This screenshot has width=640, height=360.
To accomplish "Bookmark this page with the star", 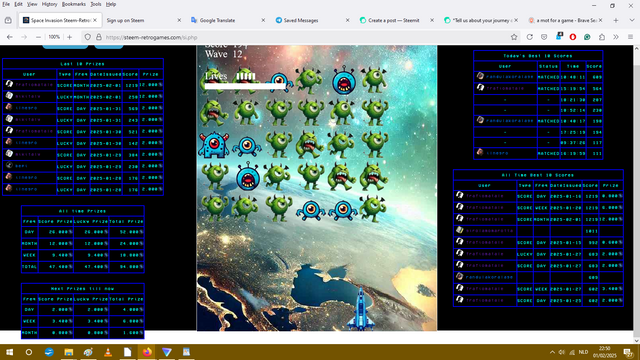I will pos(514,37).
